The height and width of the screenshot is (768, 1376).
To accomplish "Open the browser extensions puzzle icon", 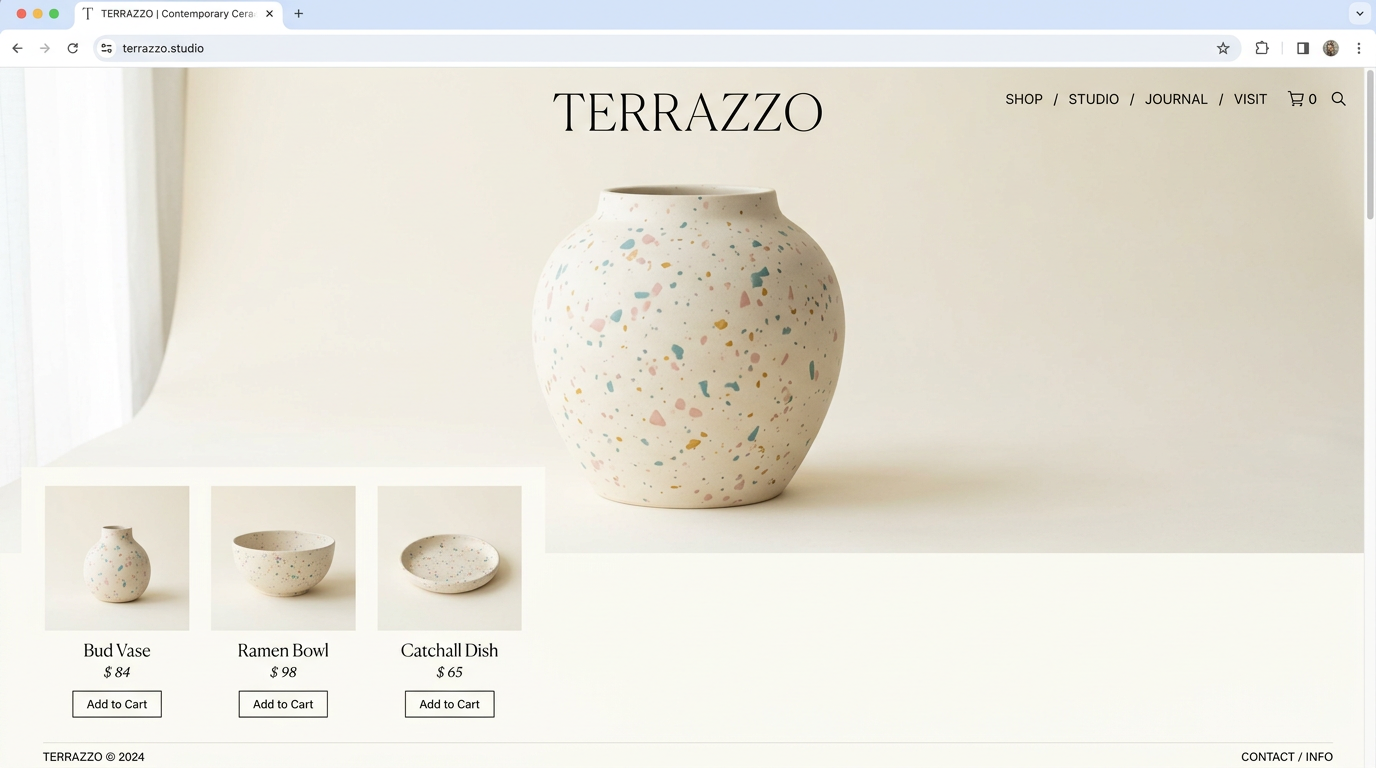I will click(1262, 48).
